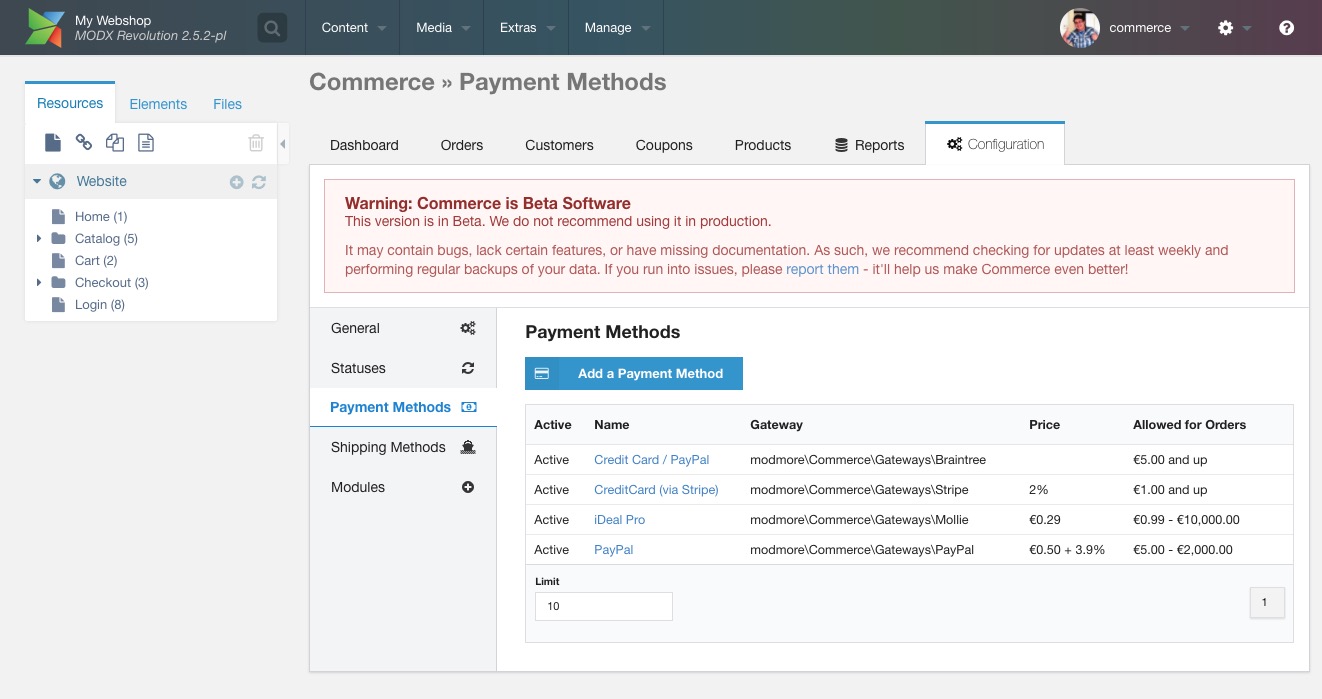Focus the Limit input field

coord(604,606)
